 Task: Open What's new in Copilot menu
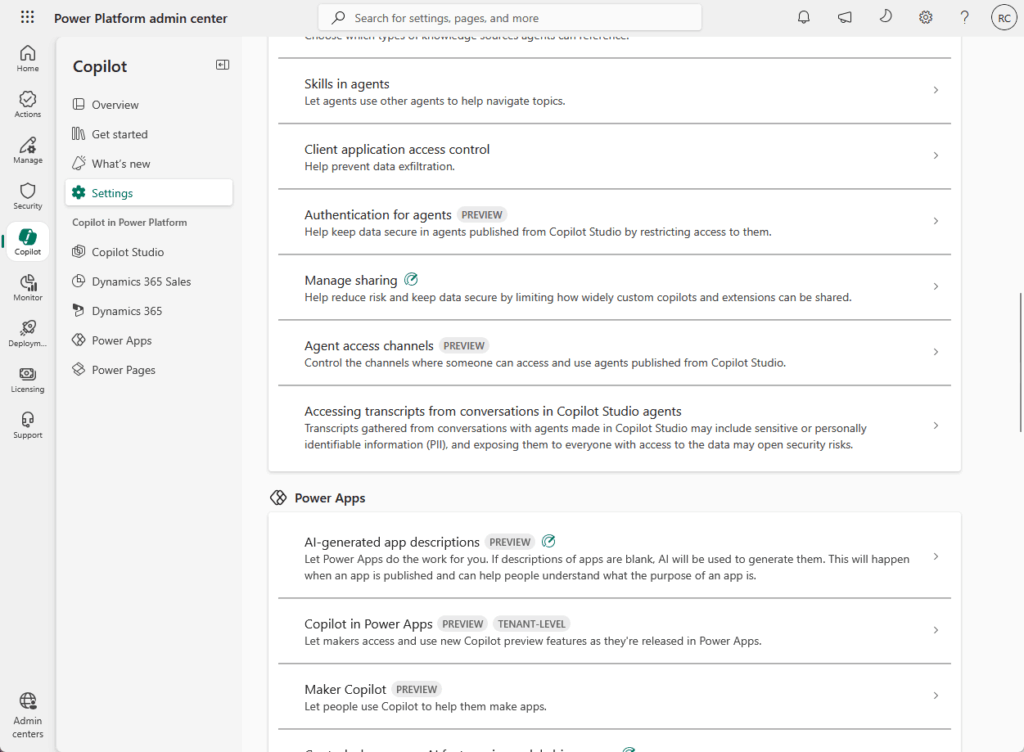[x=149, y=163]
